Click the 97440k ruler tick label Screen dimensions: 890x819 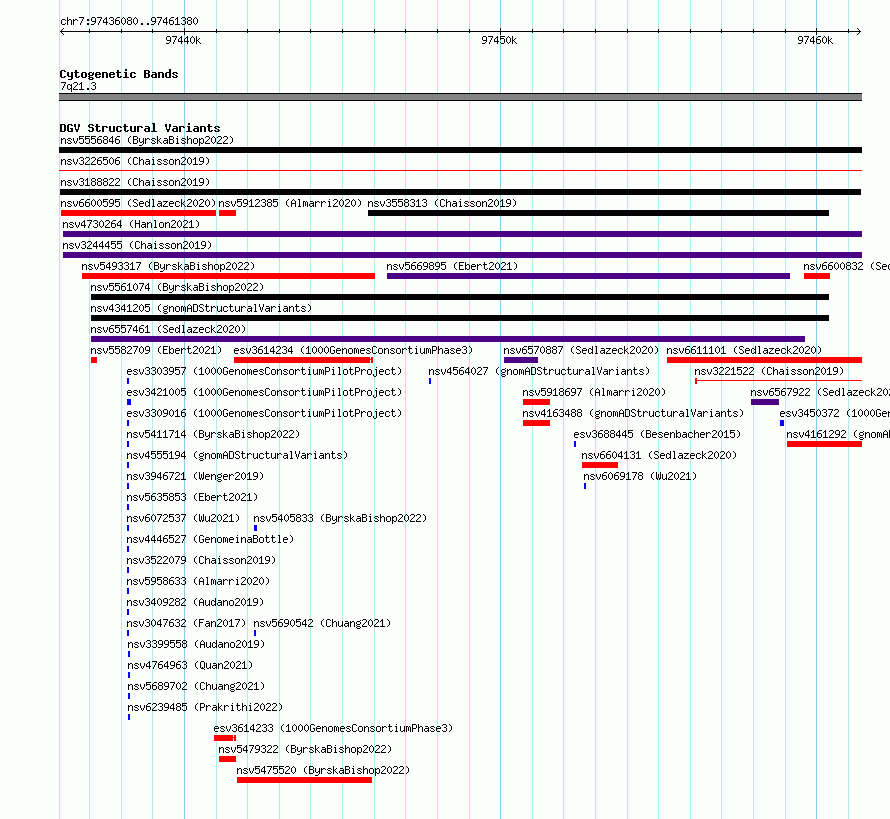pos(183,40)
